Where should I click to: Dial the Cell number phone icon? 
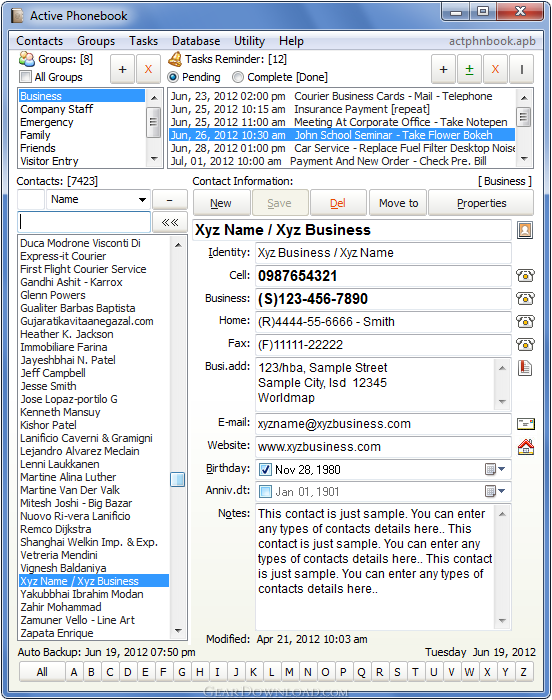(x=525, y=275)
